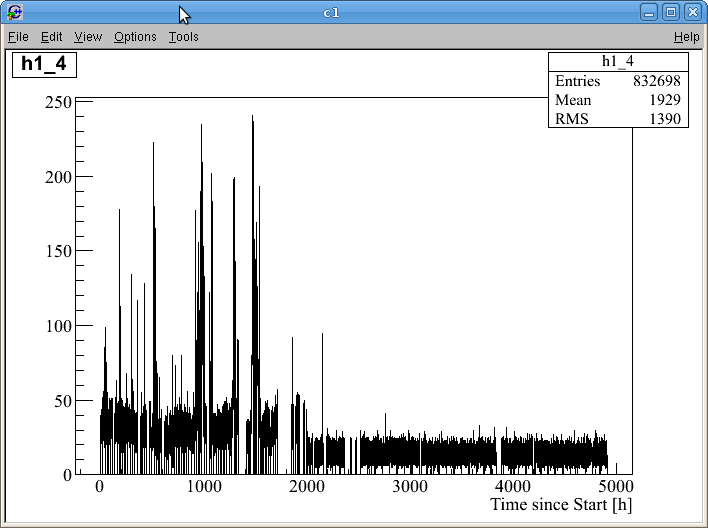Open the File menu
The image size is (708, 528).
point(19,37)
